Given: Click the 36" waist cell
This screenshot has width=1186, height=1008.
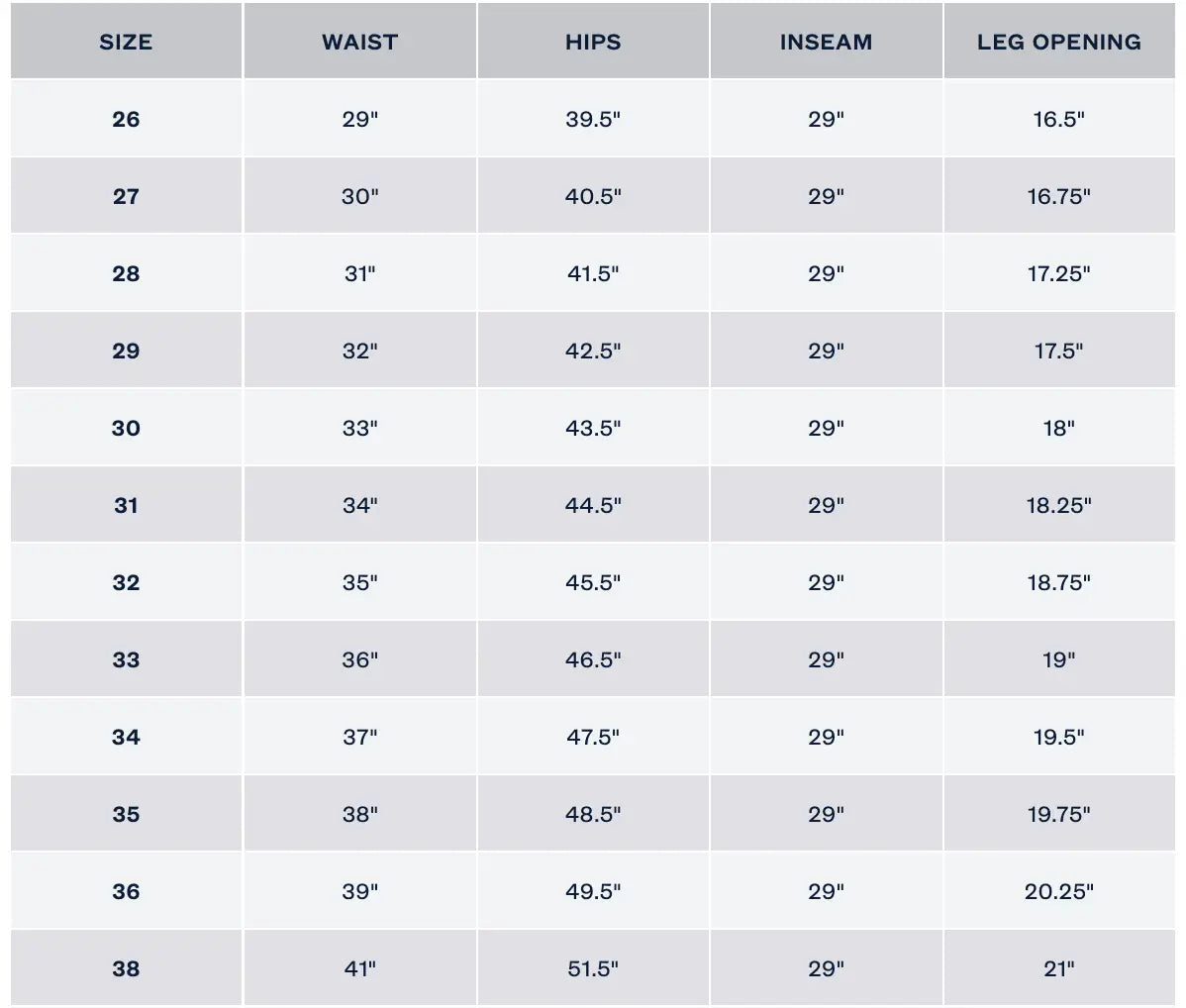Looking at the screenshot, I should [x=359, y=659].
